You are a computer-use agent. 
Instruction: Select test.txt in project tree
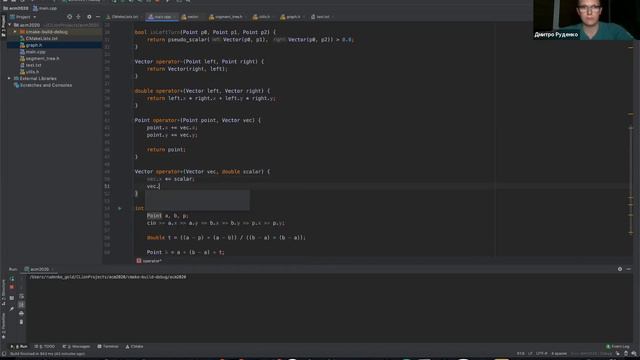tap(33, 65)
